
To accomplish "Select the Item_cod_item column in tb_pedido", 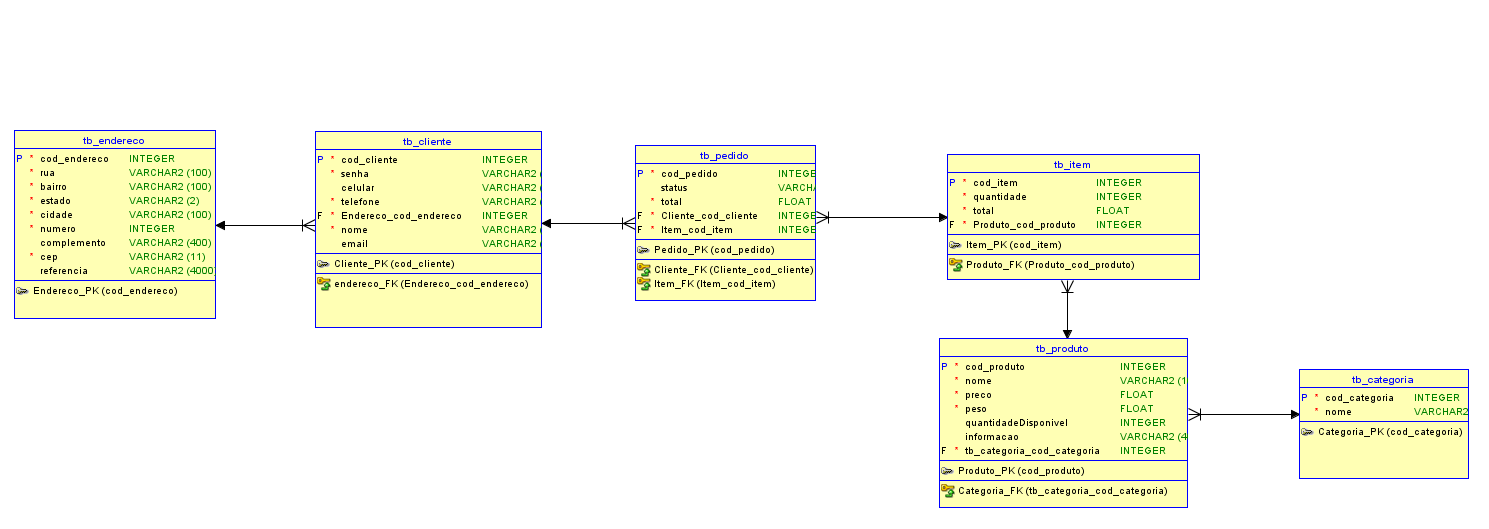I will (x=725, y=229).
